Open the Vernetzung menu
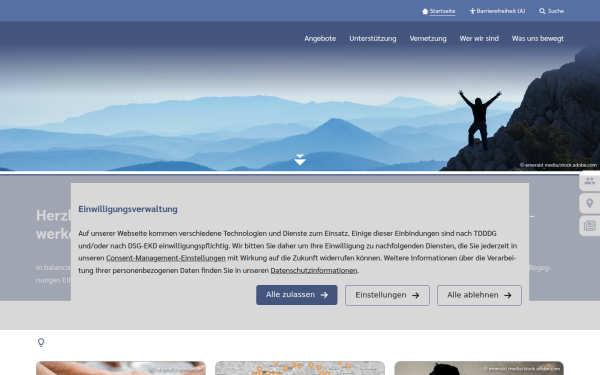Image resolution: width=600 pixels, height=375 pixels. pyautogui.click(x=428, y=39)
